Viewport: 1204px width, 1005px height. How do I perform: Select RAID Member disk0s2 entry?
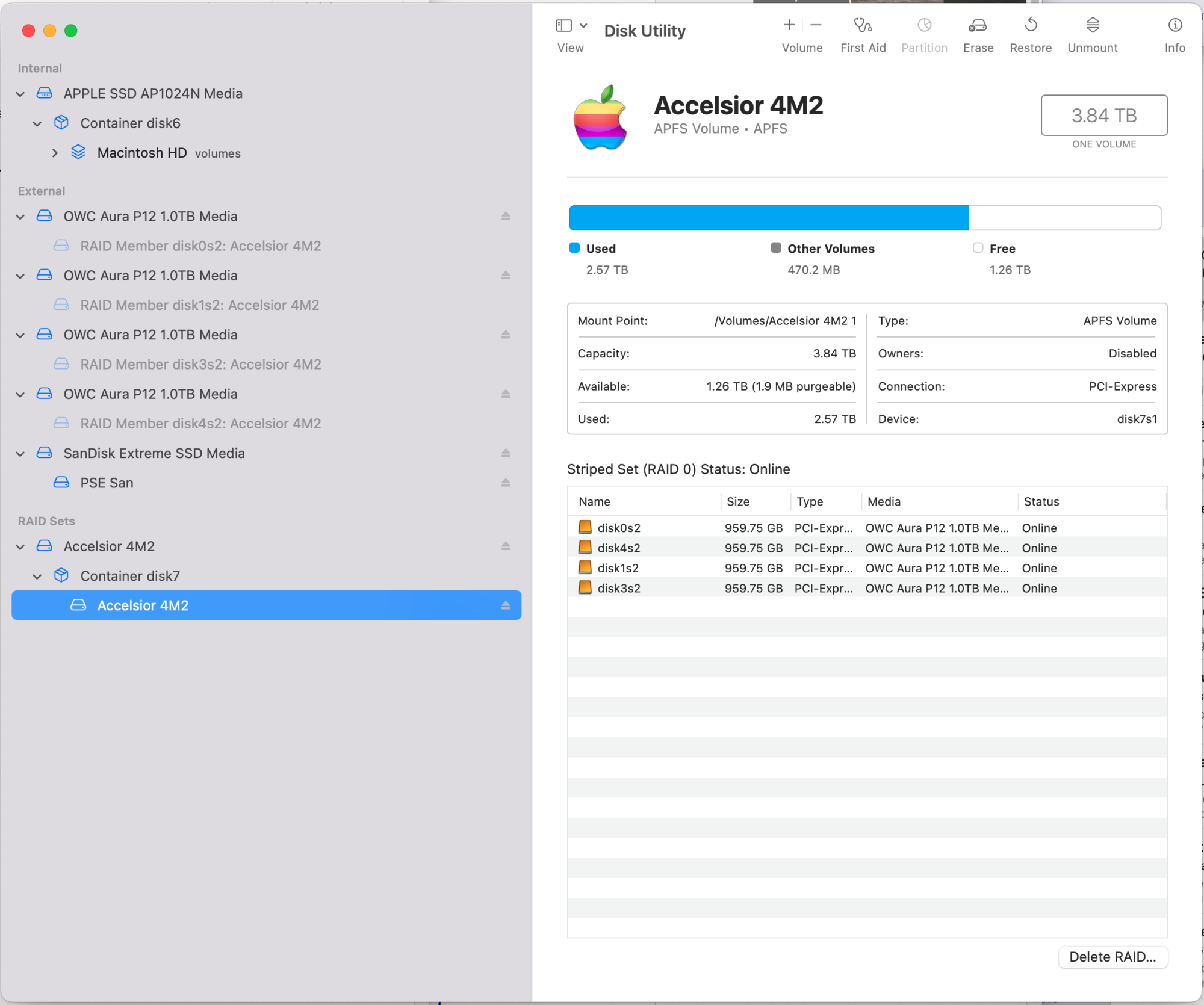[200, 246]
